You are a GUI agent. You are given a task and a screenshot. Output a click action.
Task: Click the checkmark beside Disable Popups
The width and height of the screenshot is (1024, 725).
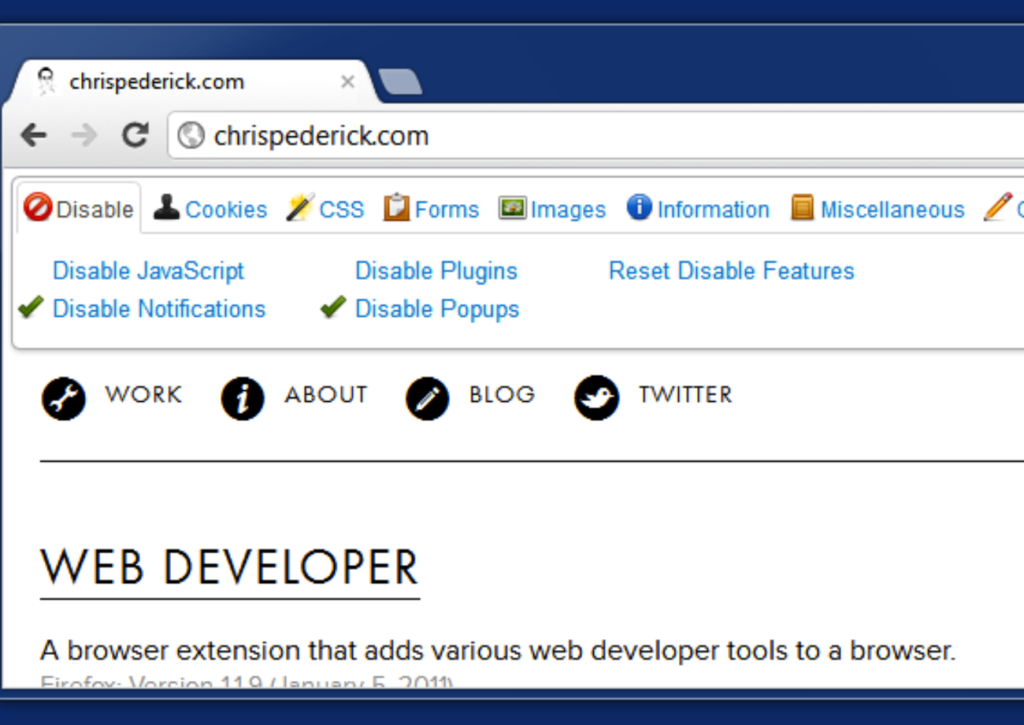point(333,307)
